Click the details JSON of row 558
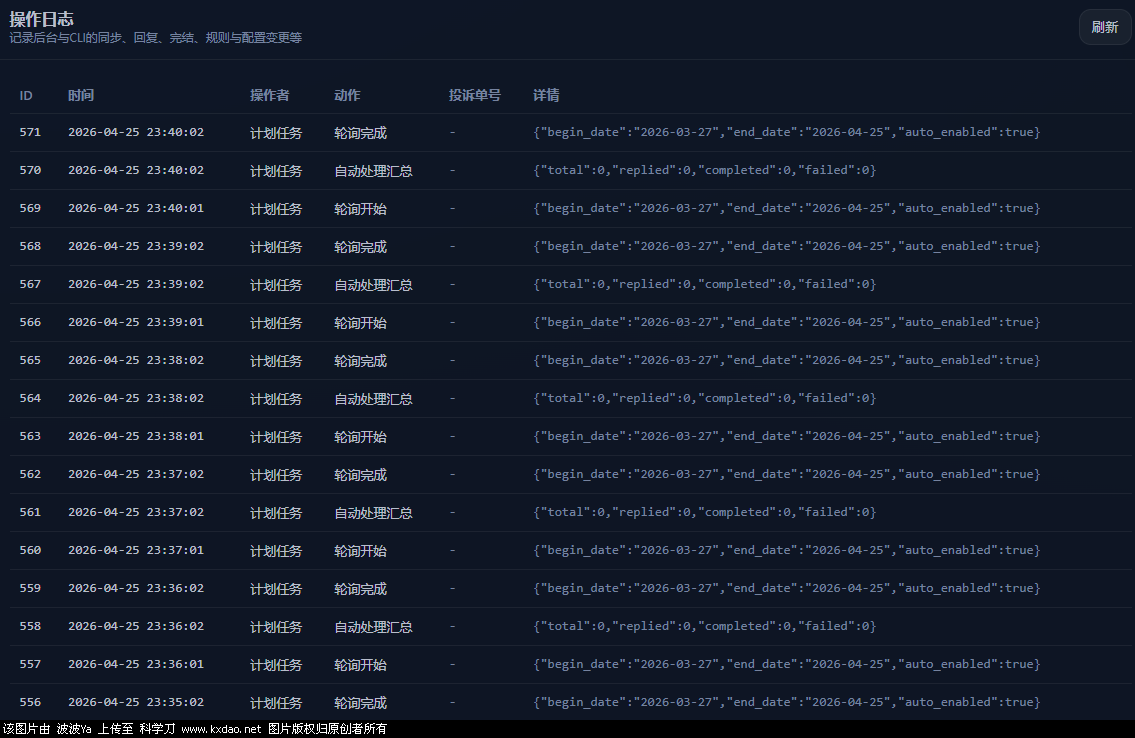The image size is (1135, 738). [x=704, y=627]
